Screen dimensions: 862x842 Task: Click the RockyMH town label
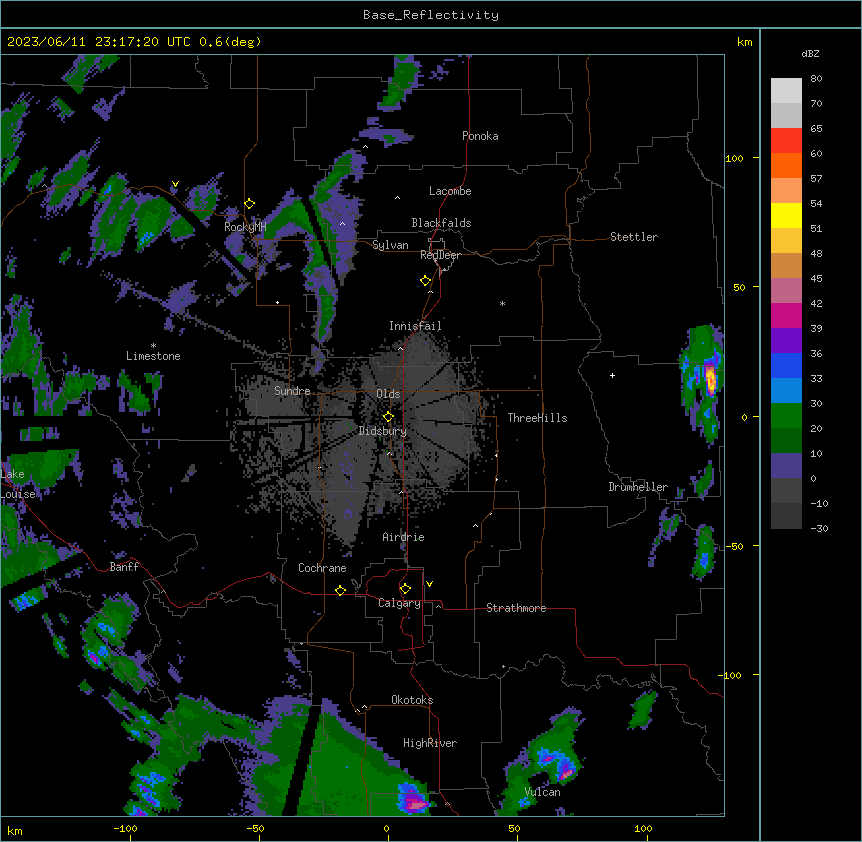tap(245, 226)
